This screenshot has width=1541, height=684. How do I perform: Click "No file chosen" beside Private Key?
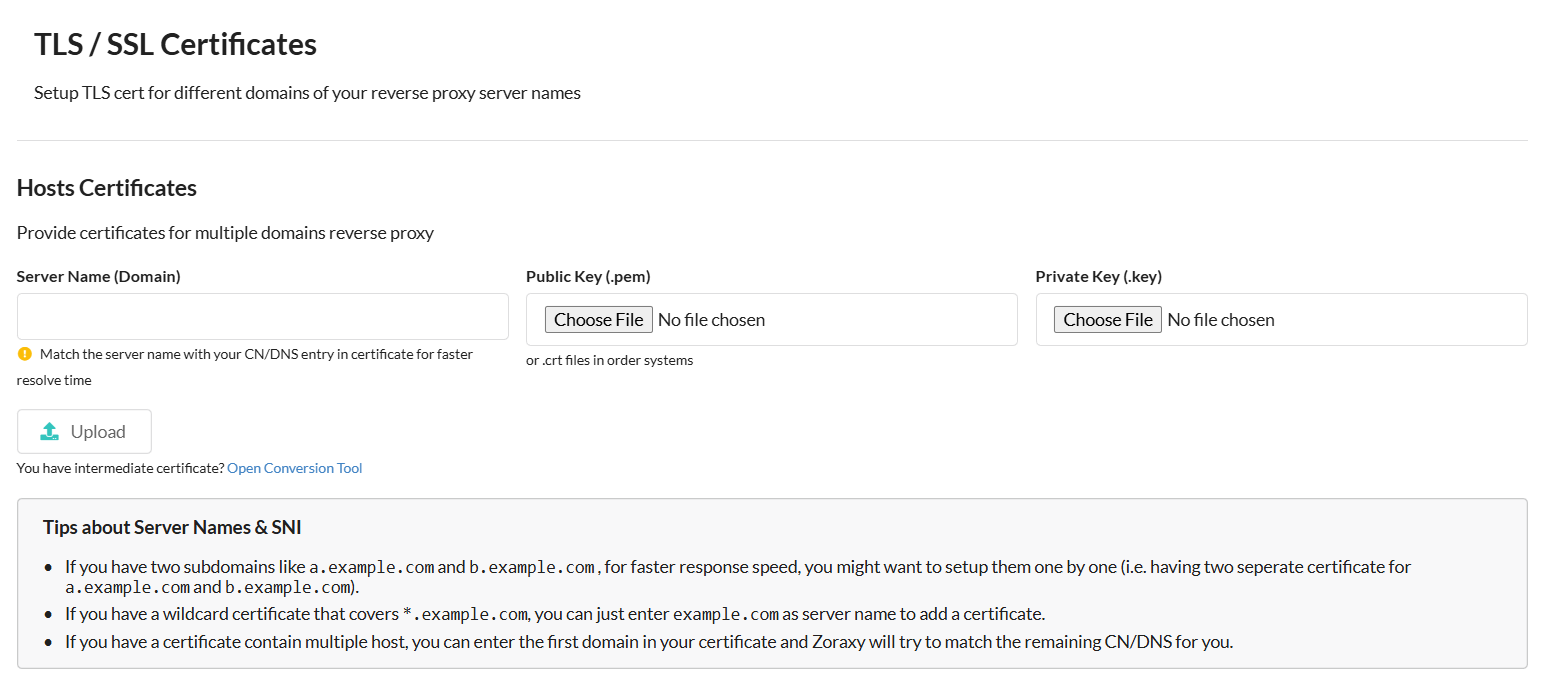(1220, 320)
